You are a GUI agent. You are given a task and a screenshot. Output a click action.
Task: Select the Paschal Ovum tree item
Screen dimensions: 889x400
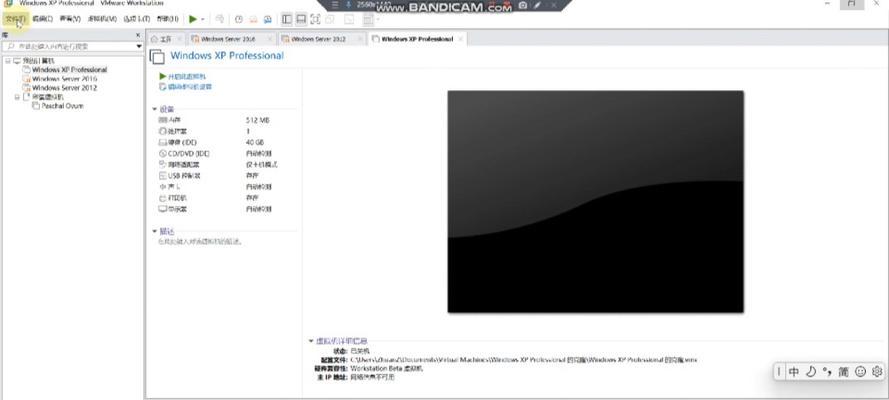point(62,106)
